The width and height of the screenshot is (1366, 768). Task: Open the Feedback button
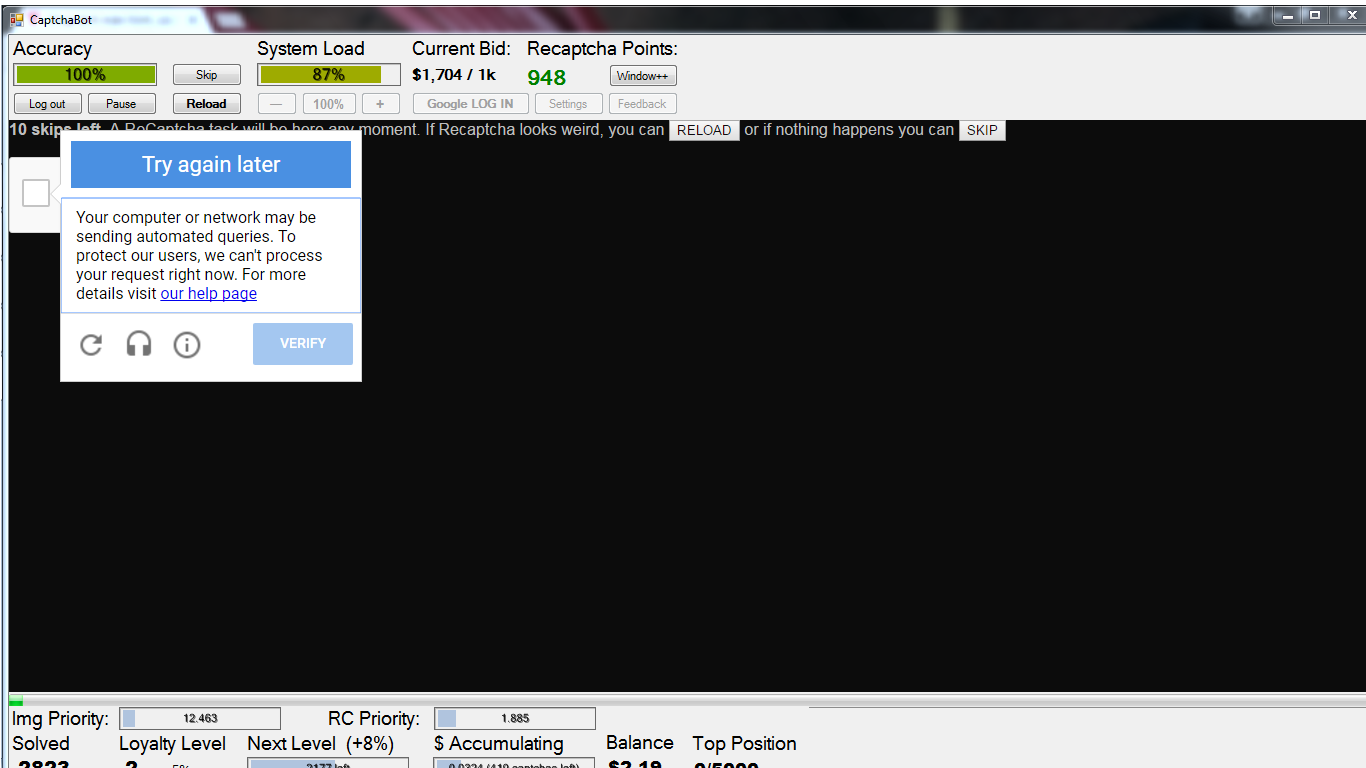[642, 104]
